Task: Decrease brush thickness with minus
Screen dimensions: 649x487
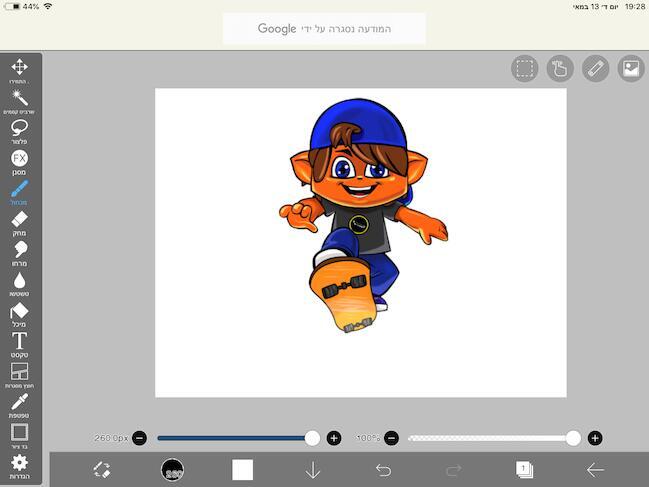Action: (x=139, y=438)
